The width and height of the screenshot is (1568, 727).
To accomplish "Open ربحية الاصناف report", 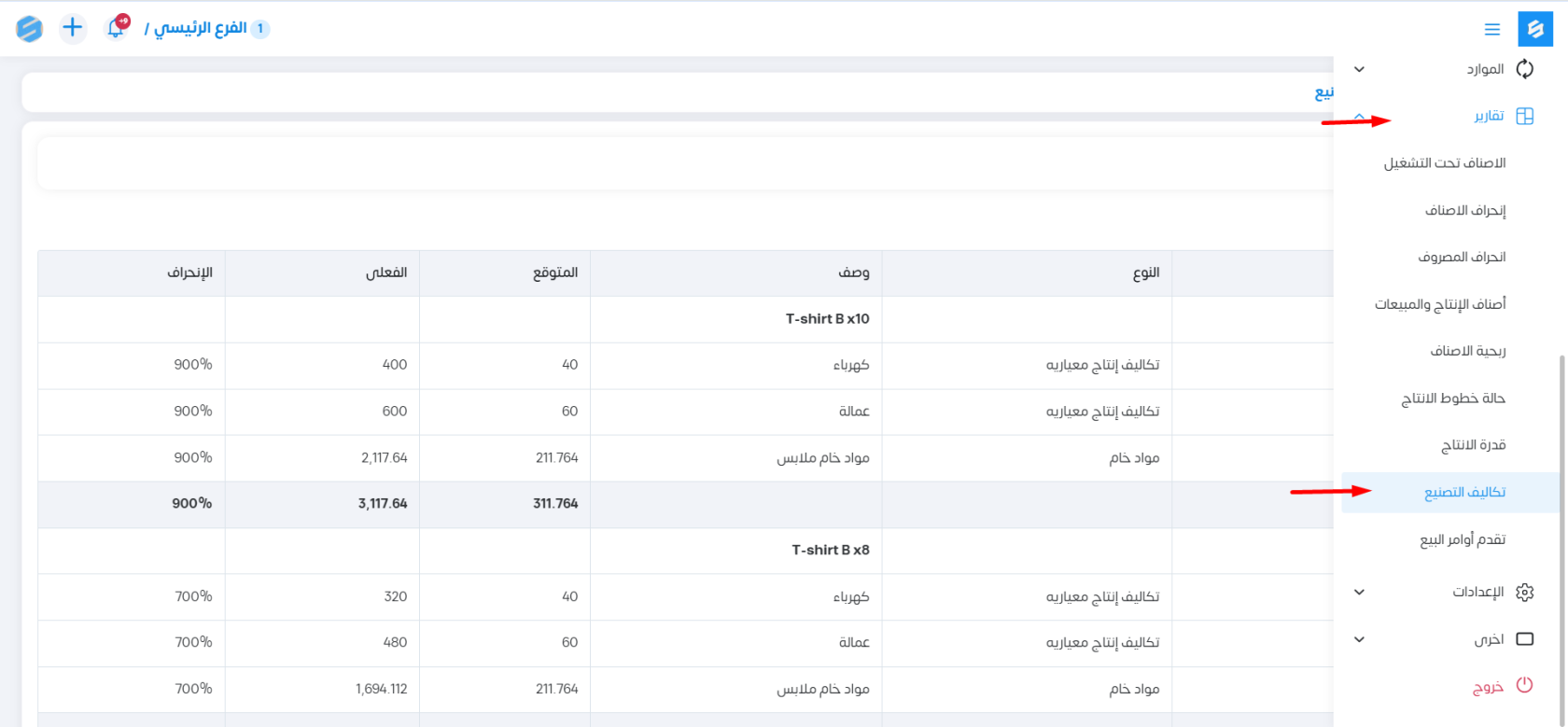I will 1468,351.
